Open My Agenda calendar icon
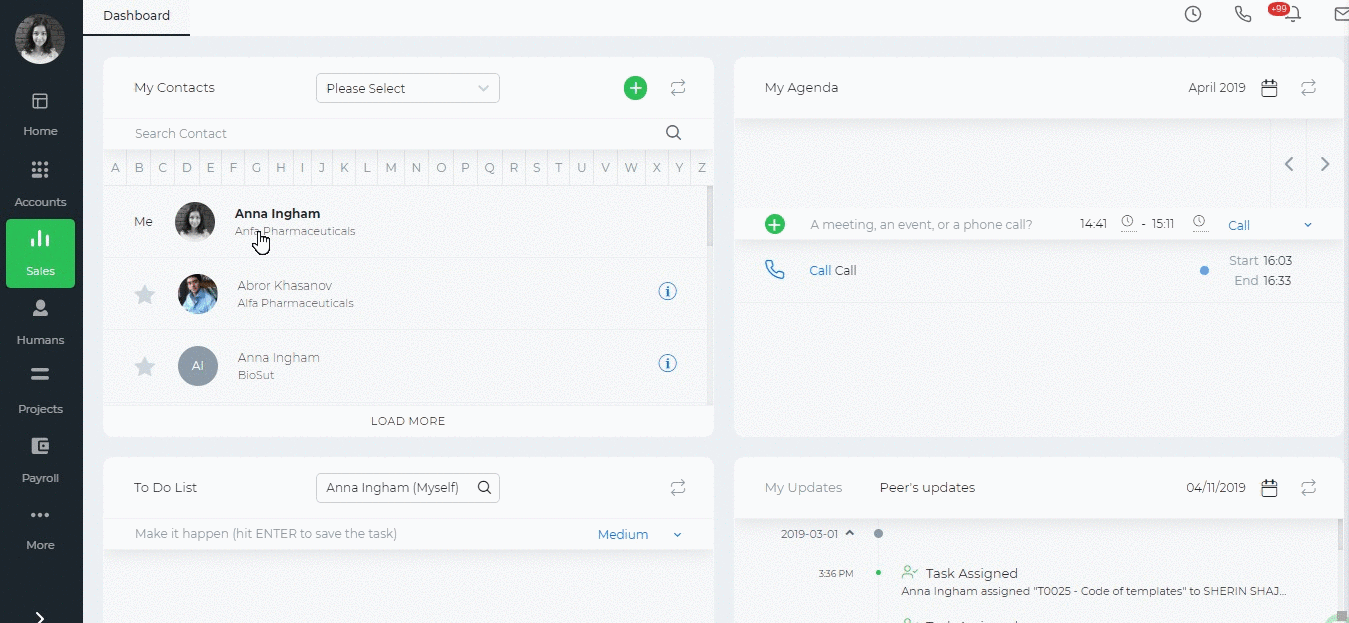1349x623 pixels. point(1269,88)
